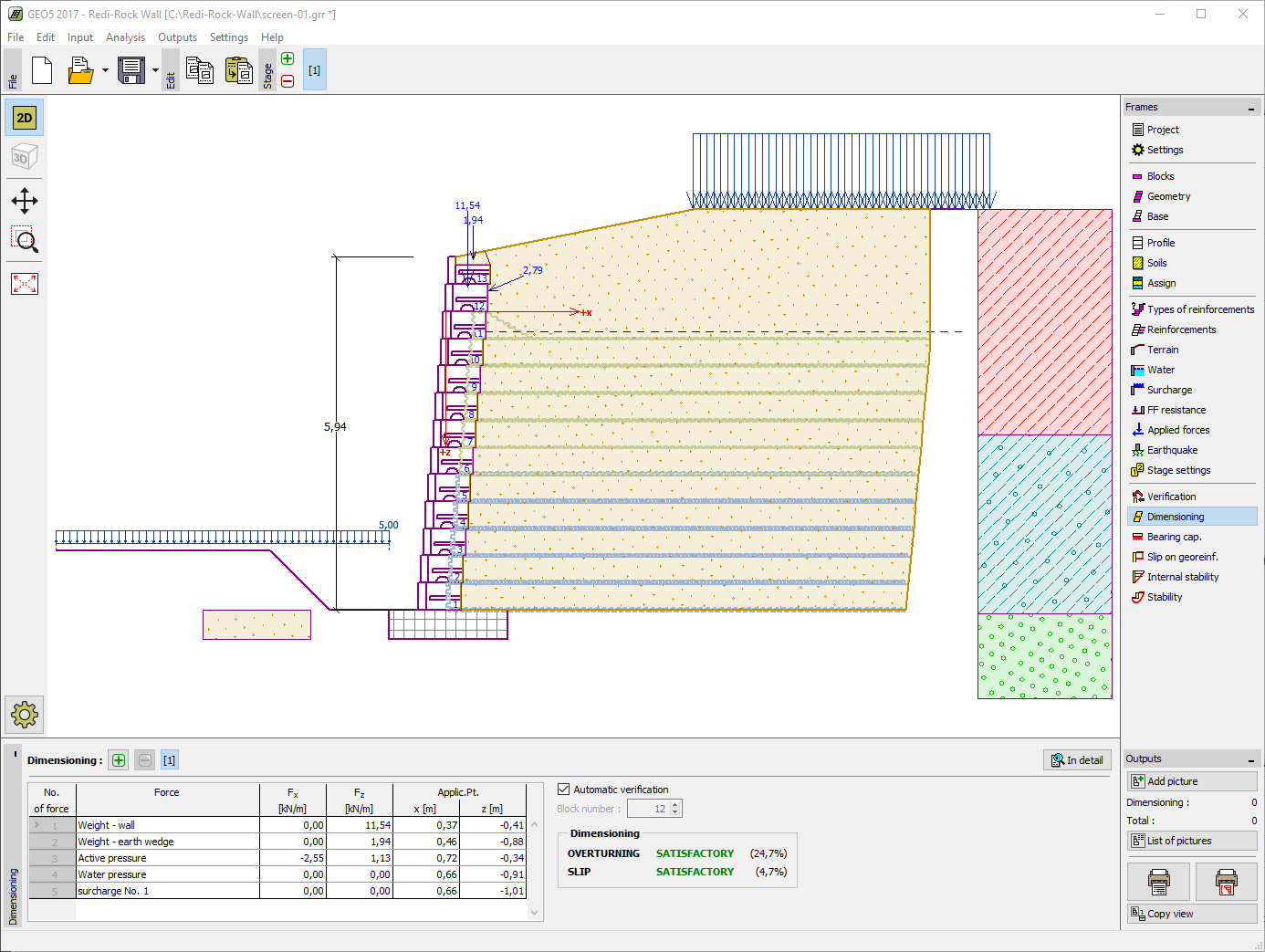Screen dimensions: 1265x952
Task: Expand the save options dropdown arrow
Action: point(155,69)
